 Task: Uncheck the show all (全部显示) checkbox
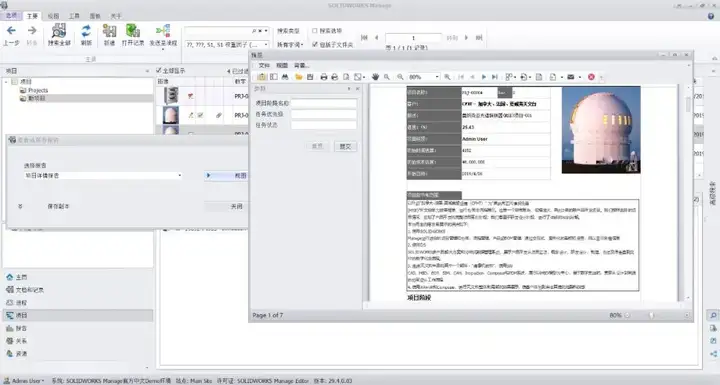159,70
